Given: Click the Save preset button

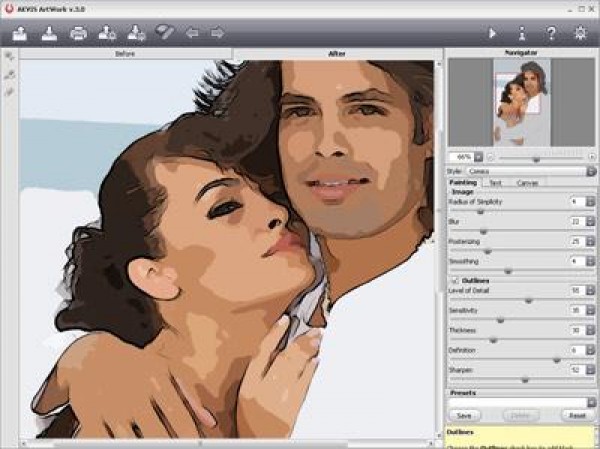Looking at the screenshot, I should click(x=463, y=415).
